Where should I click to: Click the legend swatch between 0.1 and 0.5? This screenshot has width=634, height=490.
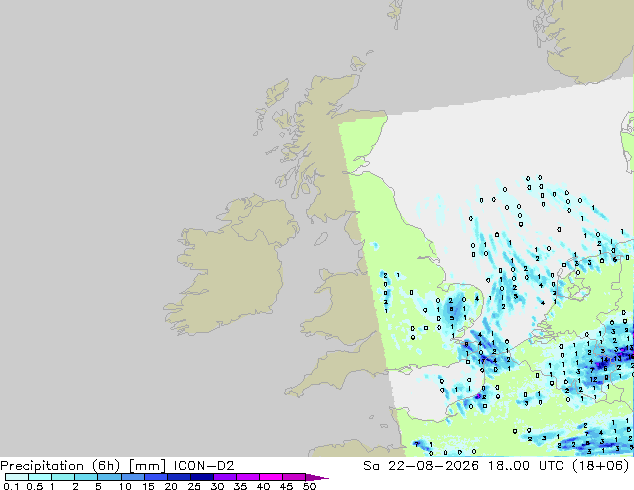point(17,477)
